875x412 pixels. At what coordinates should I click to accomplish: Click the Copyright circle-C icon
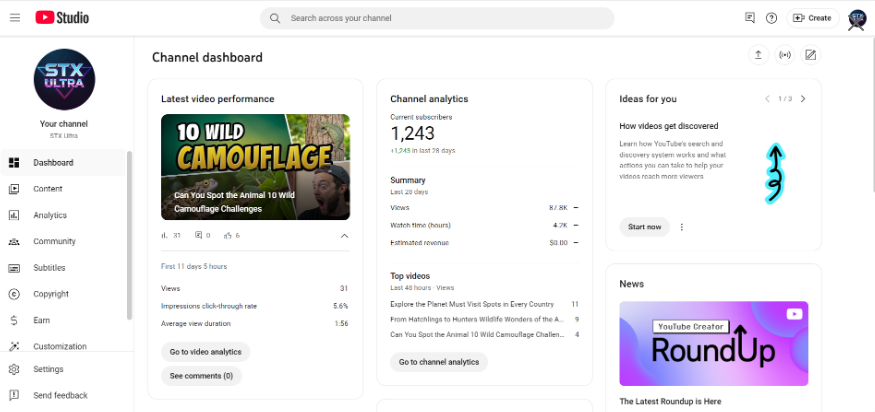(14, 294)
